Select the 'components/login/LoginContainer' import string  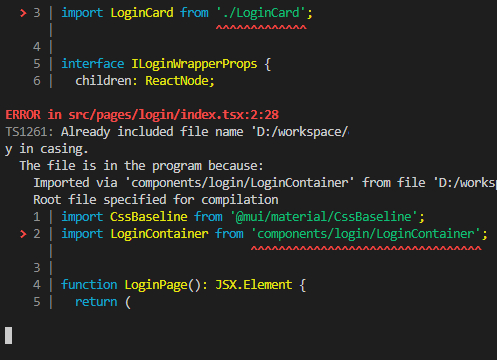coord(366,234)
